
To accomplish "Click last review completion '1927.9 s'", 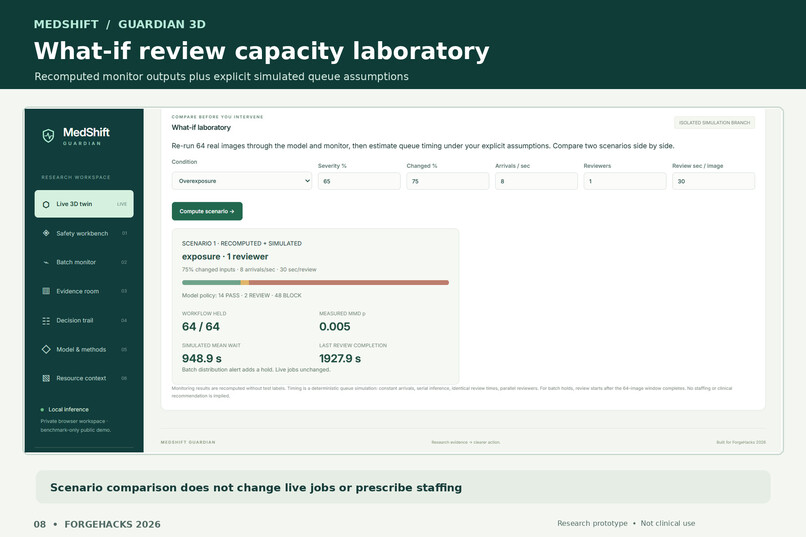I will coord(340,358).
